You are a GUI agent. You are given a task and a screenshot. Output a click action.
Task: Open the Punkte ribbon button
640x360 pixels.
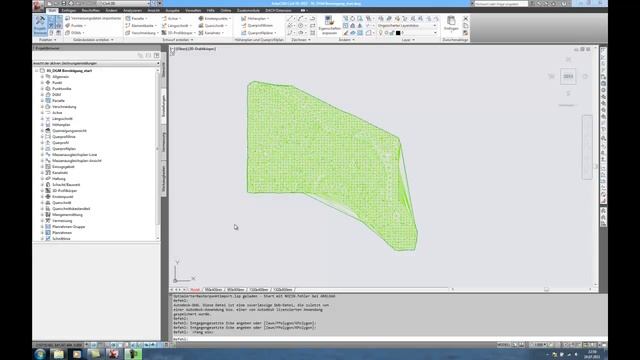pyautogui.click(x=76, y=25)
